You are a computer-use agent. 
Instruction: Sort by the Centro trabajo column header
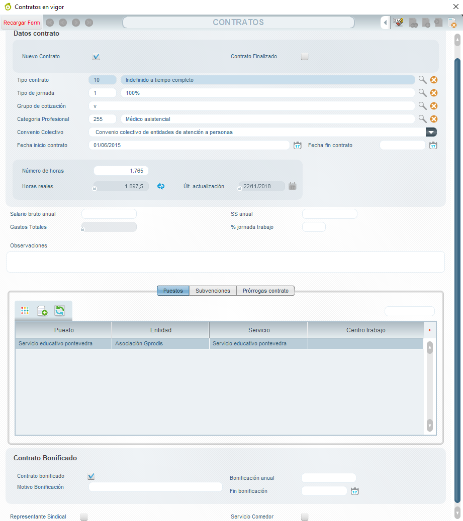(x=366, y=330)
